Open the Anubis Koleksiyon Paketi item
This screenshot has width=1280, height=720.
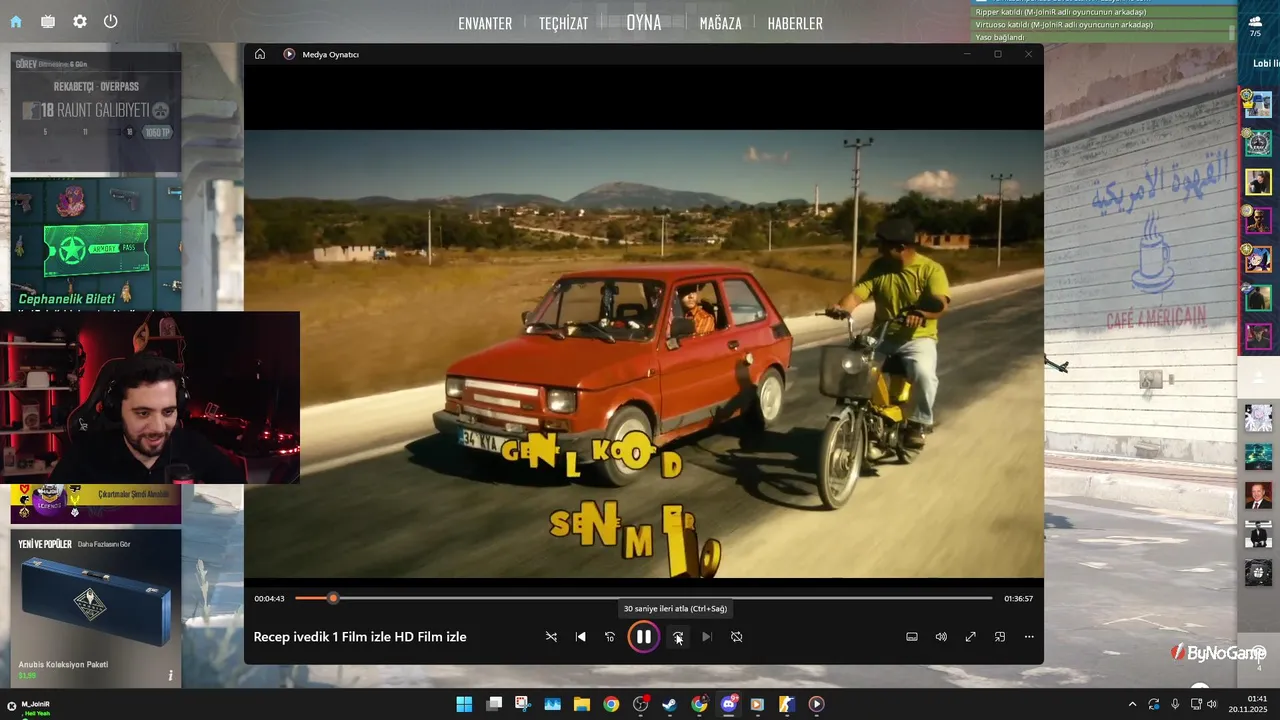pos(96,609)
